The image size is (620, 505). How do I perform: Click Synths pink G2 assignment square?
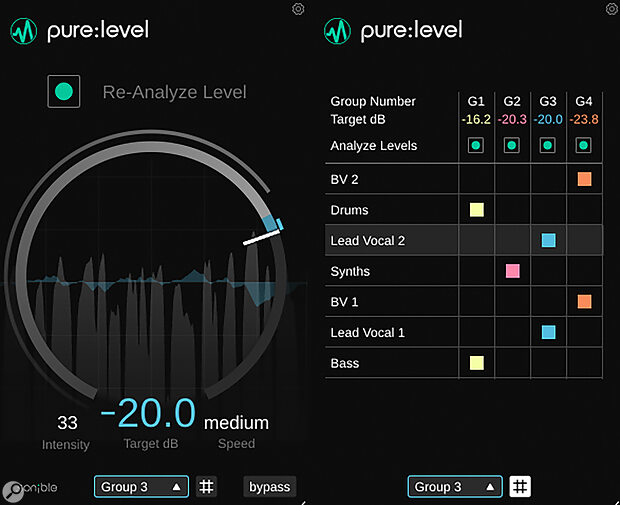coord(513,271)
